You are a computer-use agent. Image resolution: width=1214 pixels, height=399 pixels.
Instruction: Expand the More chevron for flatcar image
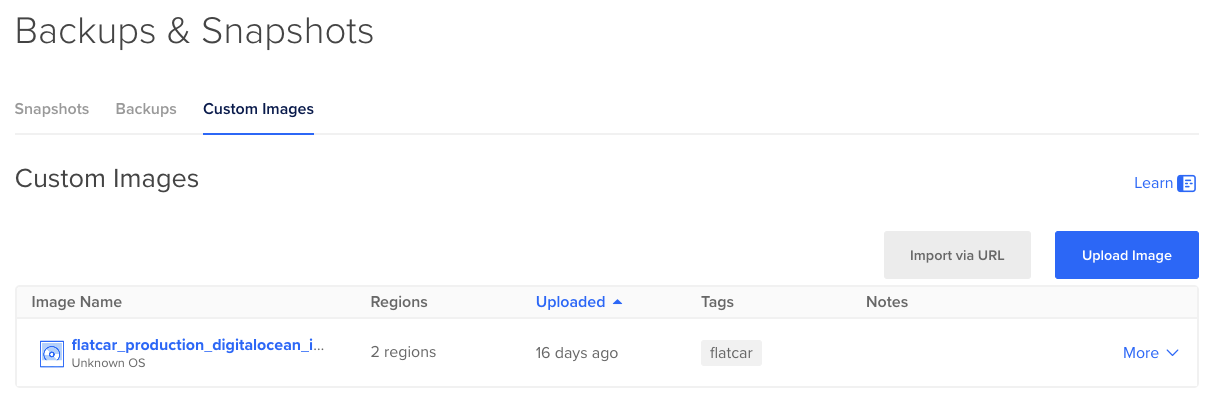coord(1173,353)
